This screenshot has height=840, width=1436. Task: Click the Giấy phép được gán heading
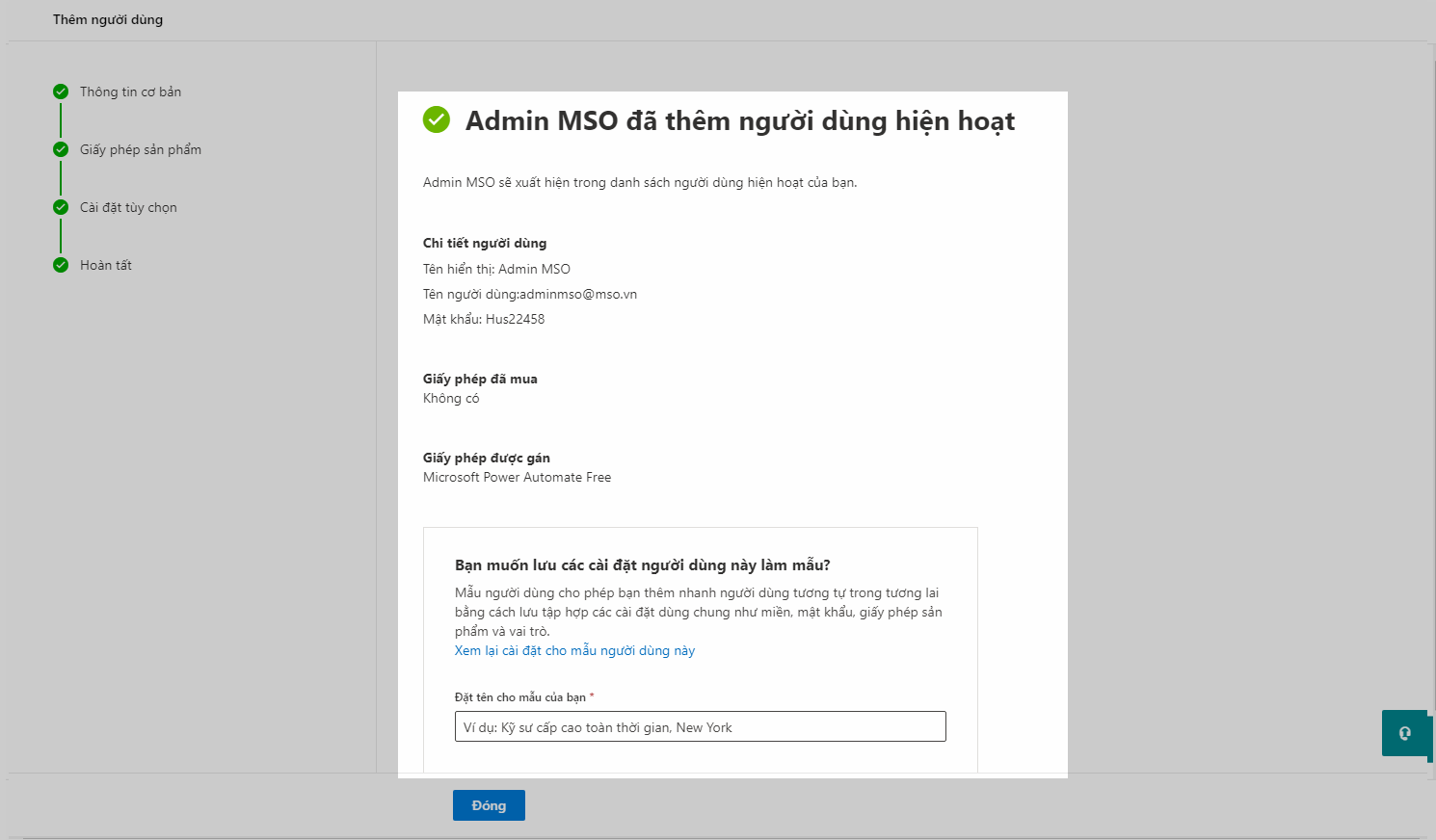(x=487, y=459)
